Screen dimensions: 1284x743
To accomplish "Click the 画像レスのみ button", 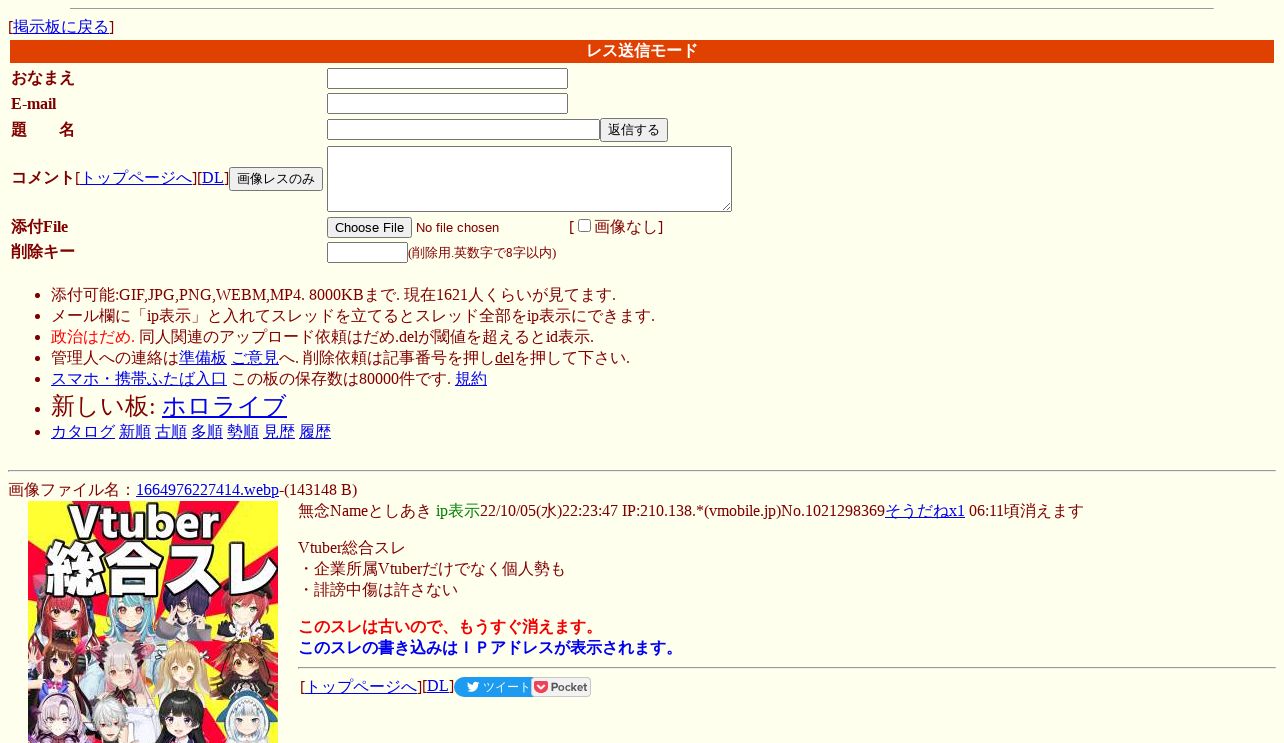I will pos(276,179).
